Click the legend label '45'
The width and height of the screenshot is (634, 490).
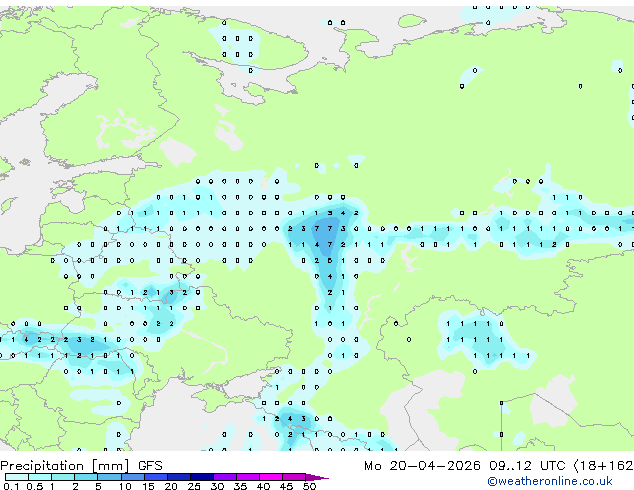[x=286, y=486]
